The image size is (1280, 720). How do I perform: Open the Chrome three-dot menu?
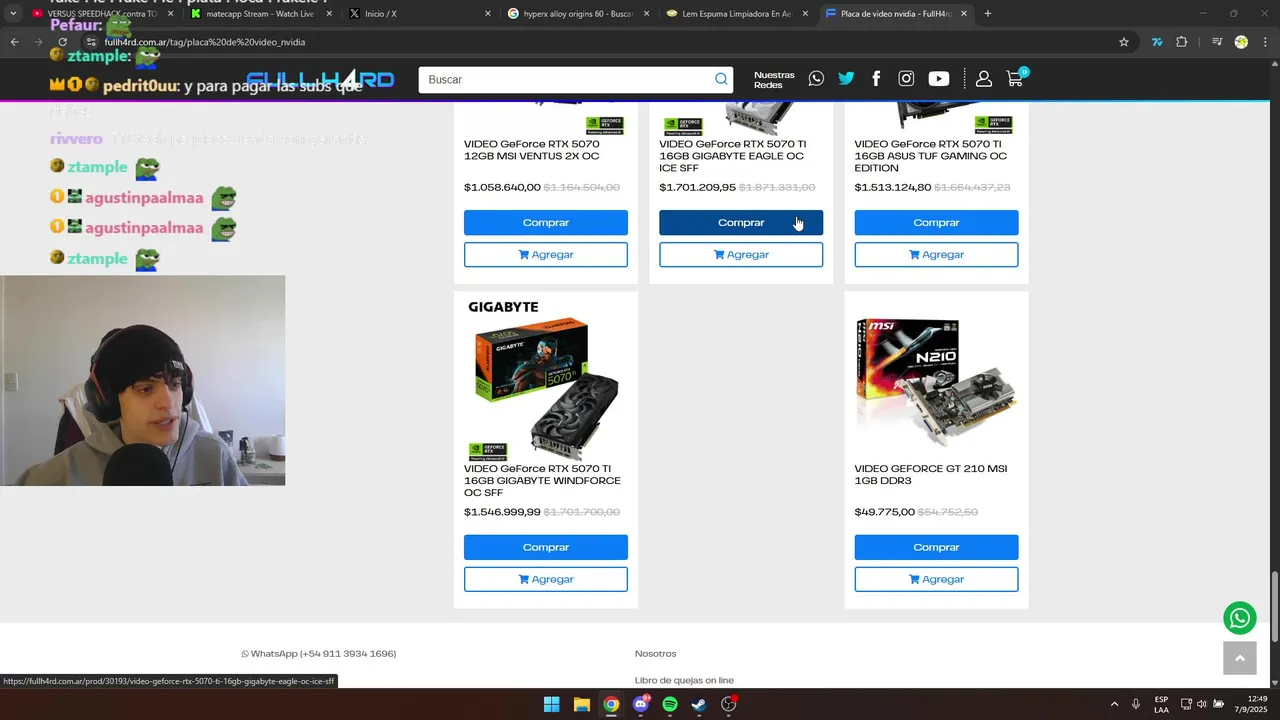(x=1266, y=42)
